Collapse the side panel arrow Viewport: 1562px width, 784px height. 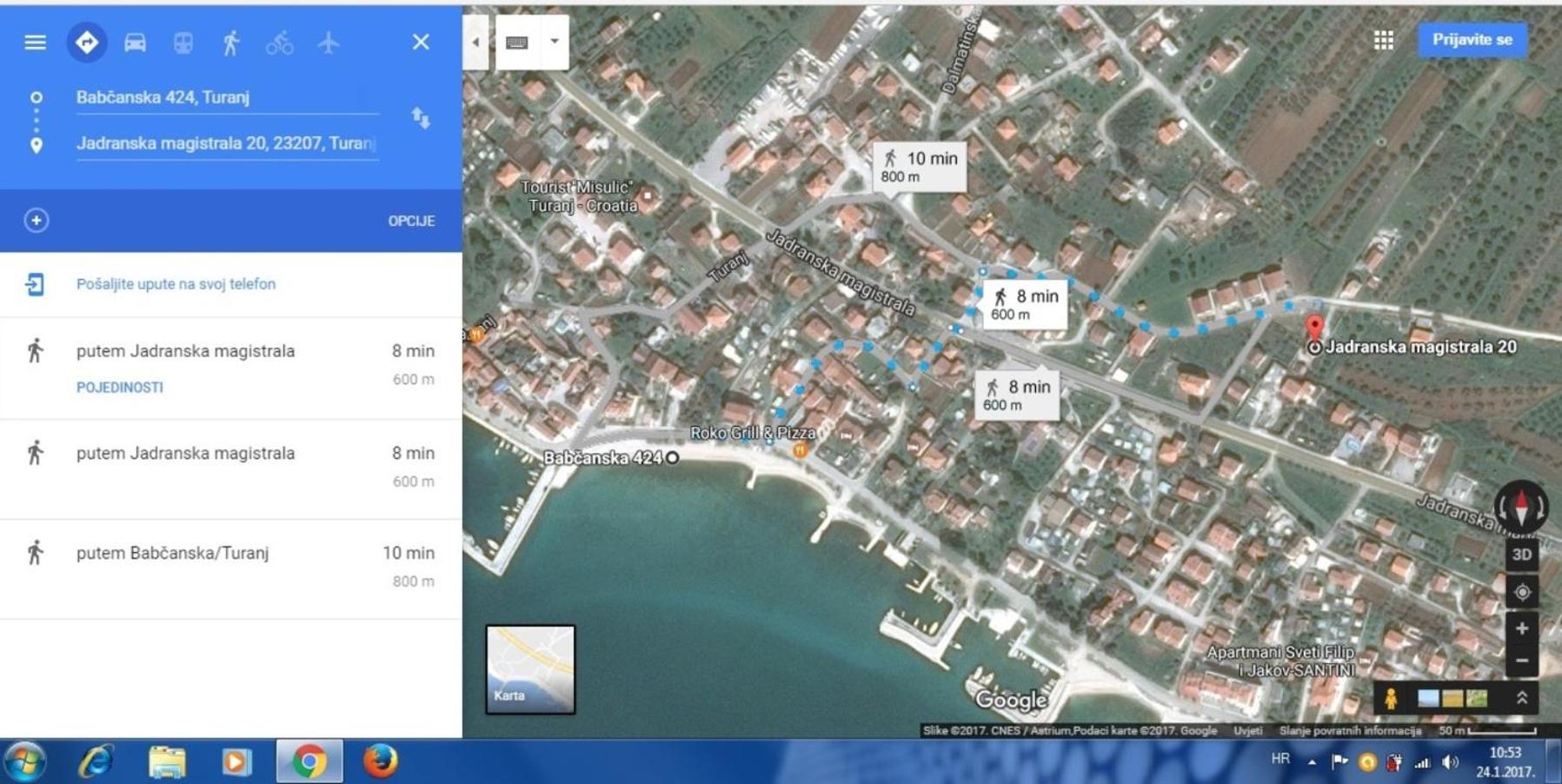[x=475, y=42]
